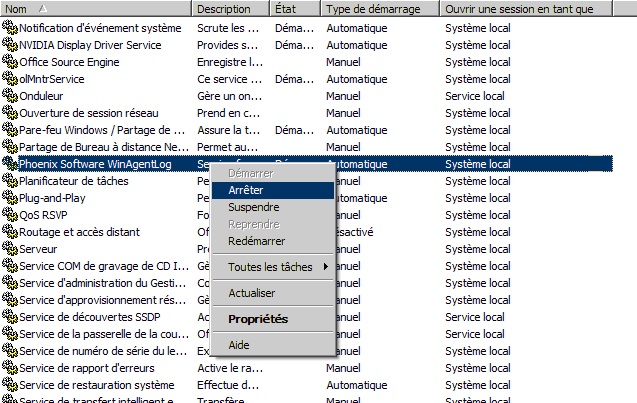Click Aide in the context menu
Image resolution: width=637 pixels, height=403 pixels.
pos(239,345)
